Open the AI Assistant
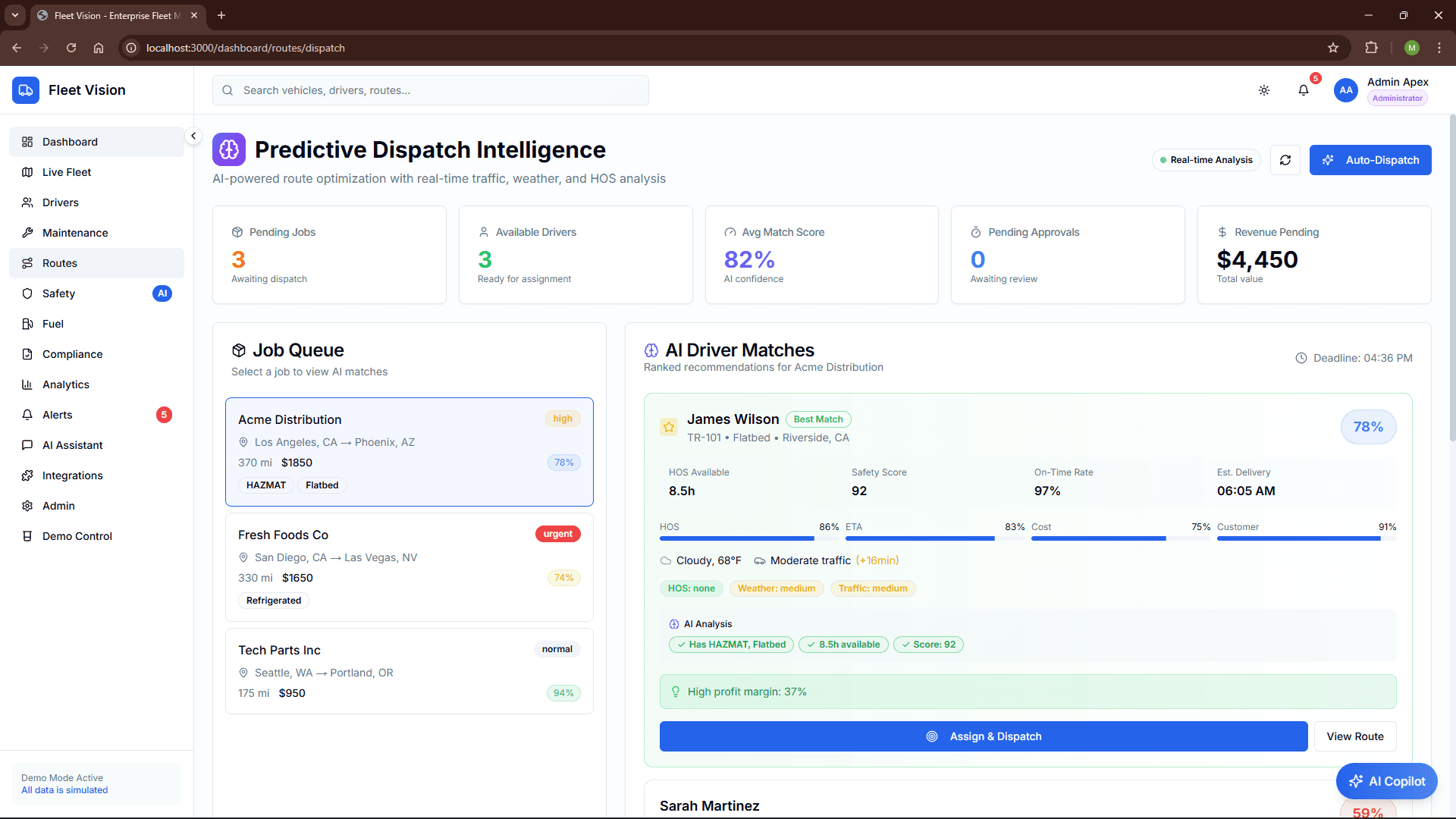 pos(73,445)
